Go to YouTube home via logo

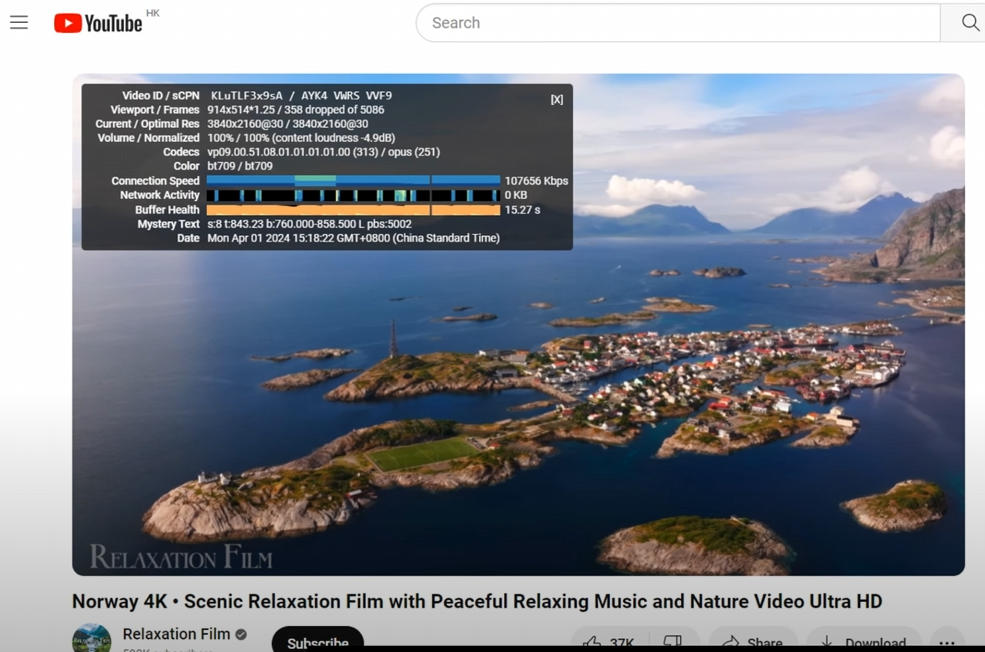(98, 23)
